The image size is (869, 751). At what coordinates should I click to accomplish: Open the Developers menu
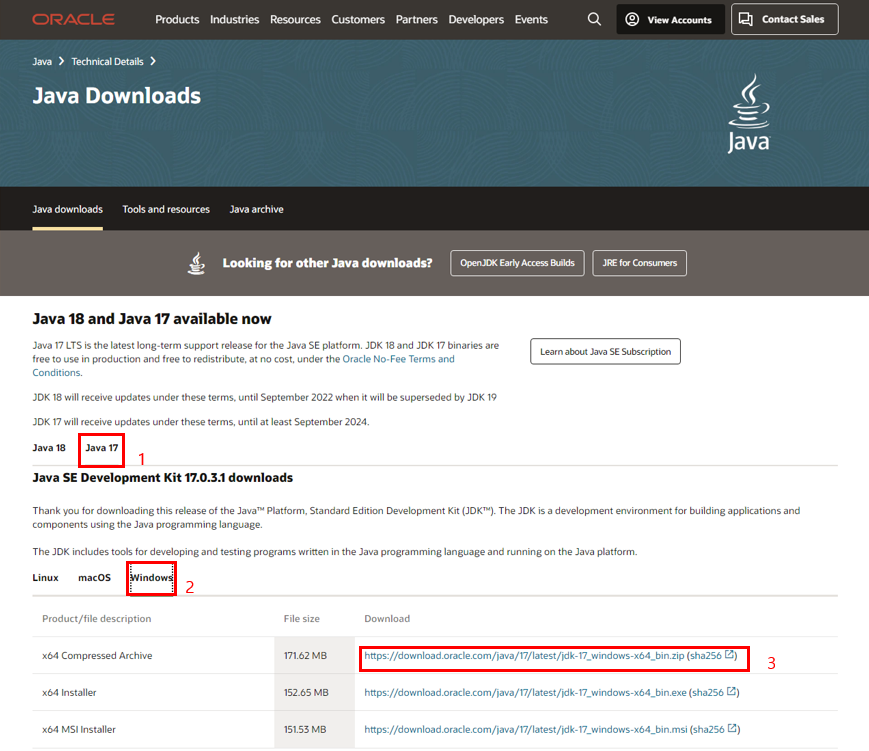(x=476, y=19)
